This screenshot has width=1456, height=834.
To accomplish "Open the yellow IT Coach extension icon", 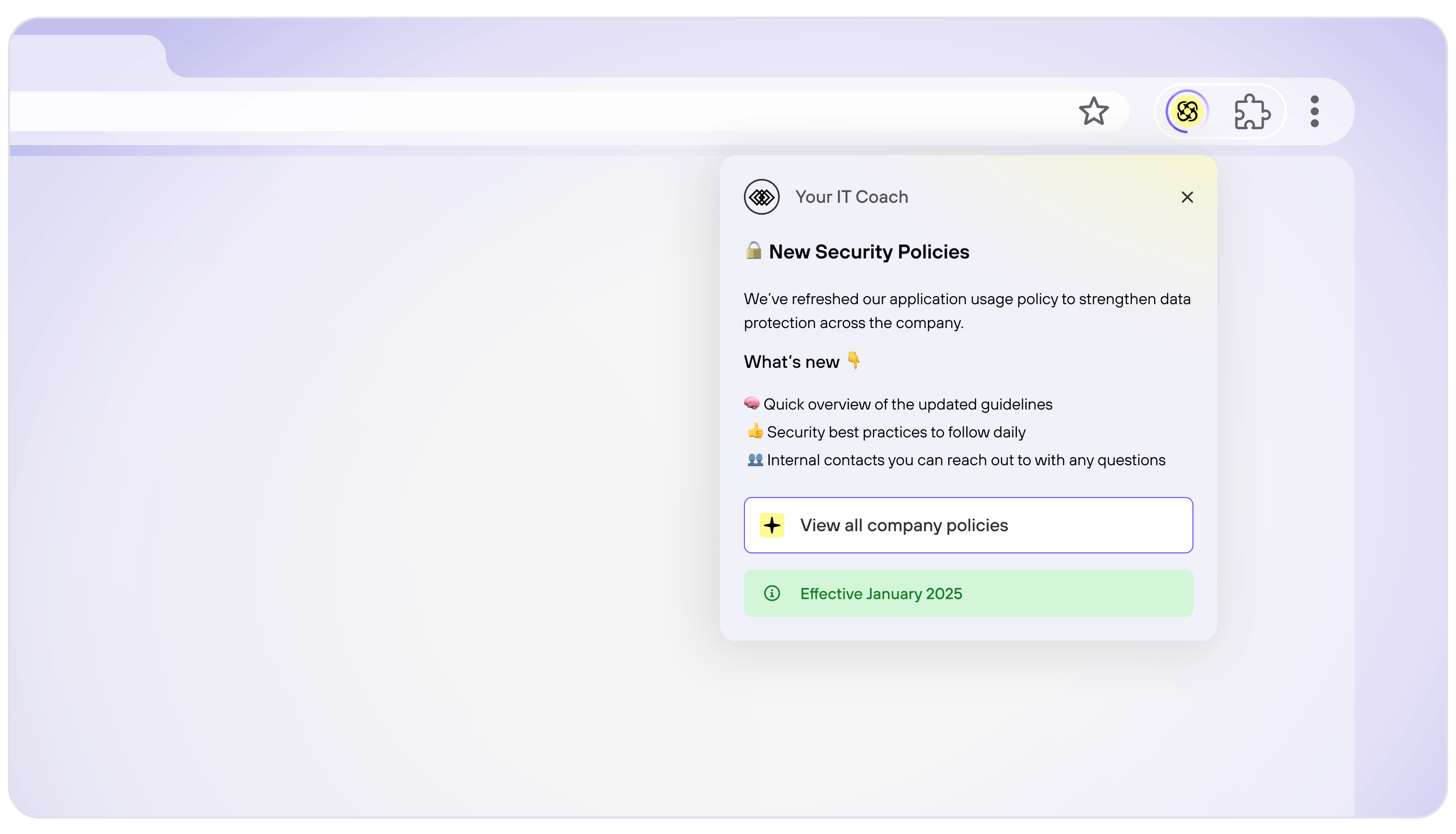I will [x=1186, y=111].
